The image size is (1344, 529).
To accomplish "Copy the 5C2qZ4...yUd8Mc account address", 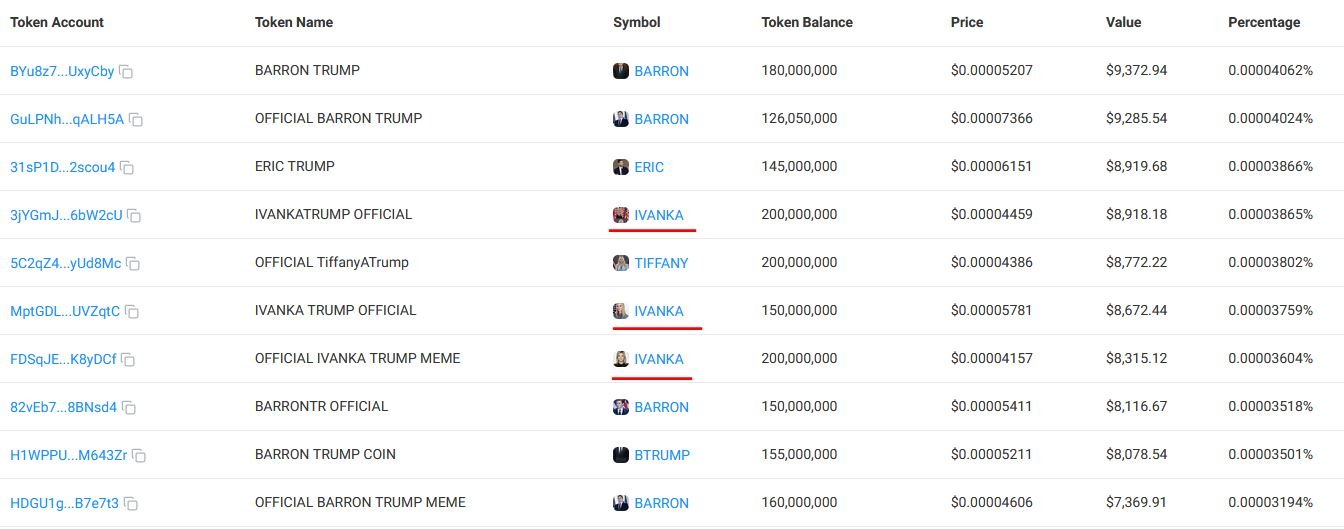I will [133, 264].
